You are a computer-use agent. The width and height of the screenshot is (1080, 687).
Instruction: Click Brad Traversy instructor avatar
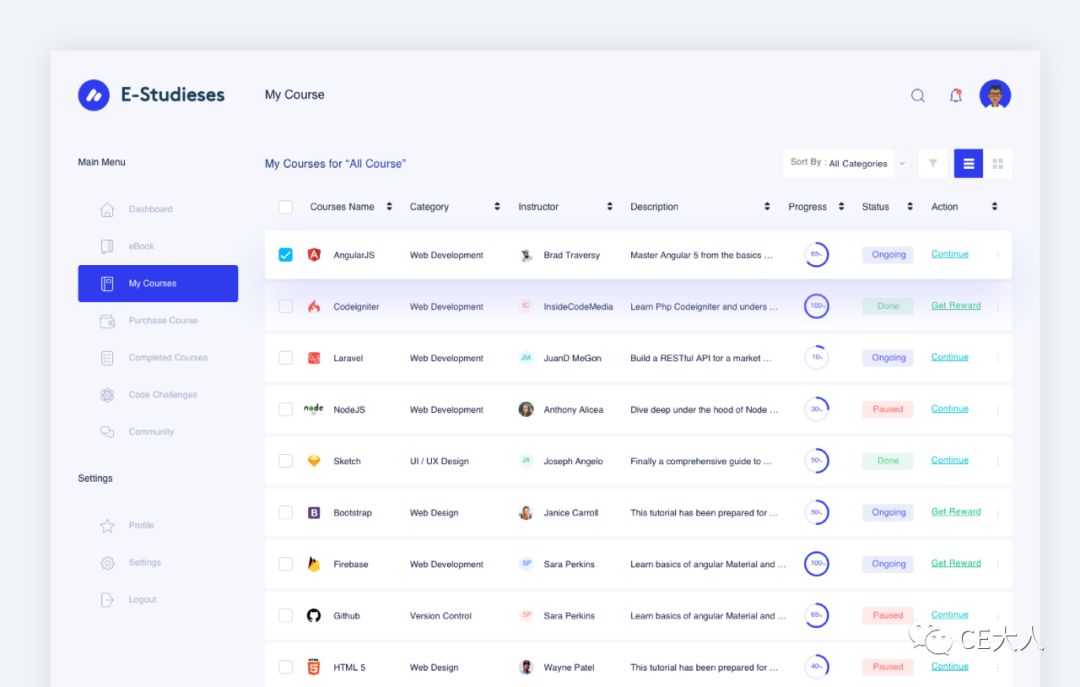(526, 255)
